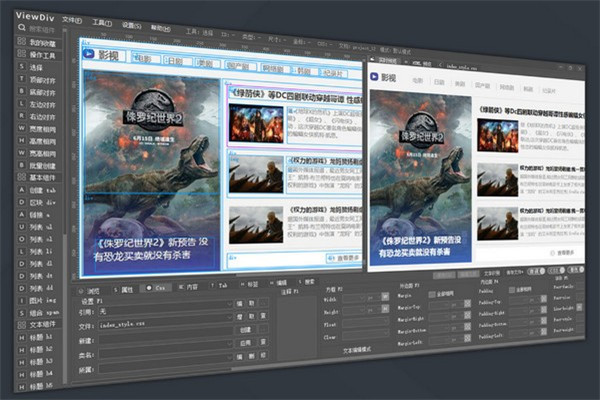Check 全部相同 under Margin
The width and height of the screenshot is (600, 400).
(432, 294)
